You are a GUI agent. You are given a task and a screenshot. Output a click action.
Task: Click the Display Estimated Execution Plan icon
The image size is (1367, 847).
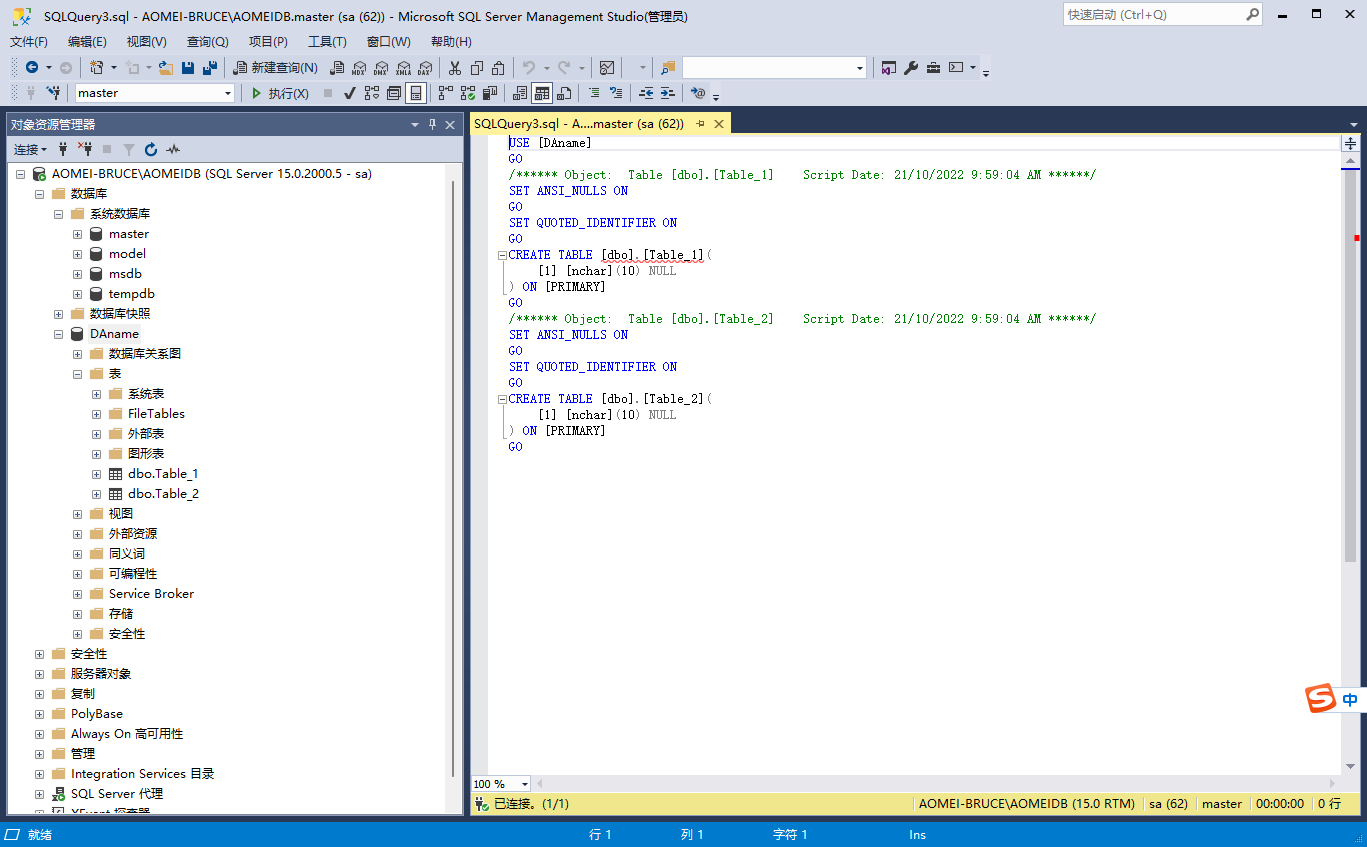[x=372, y=93]
